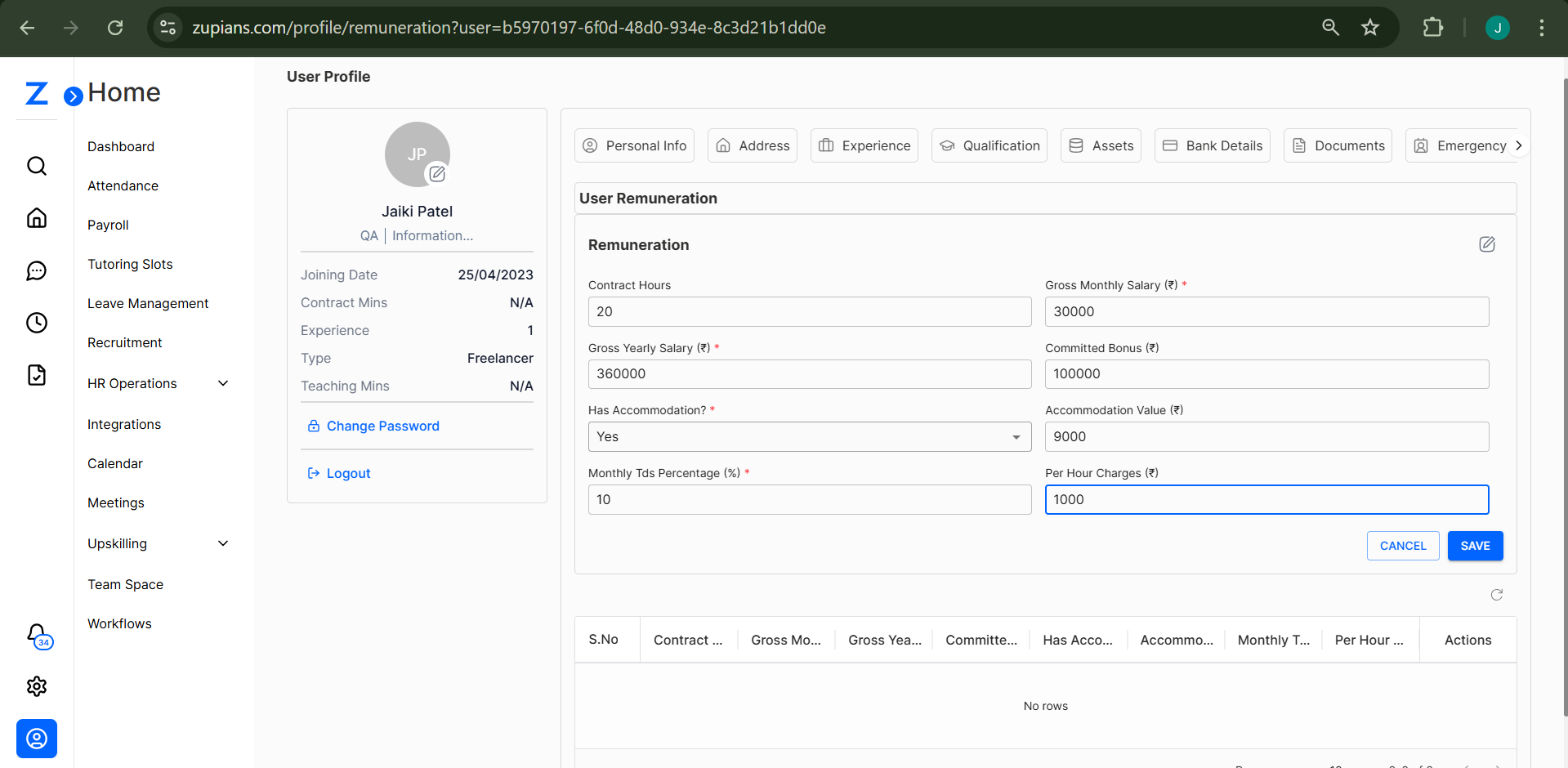Select the profile icon at sidebar bottom
The image size is (1568, 768).
(x=37, y=739)
